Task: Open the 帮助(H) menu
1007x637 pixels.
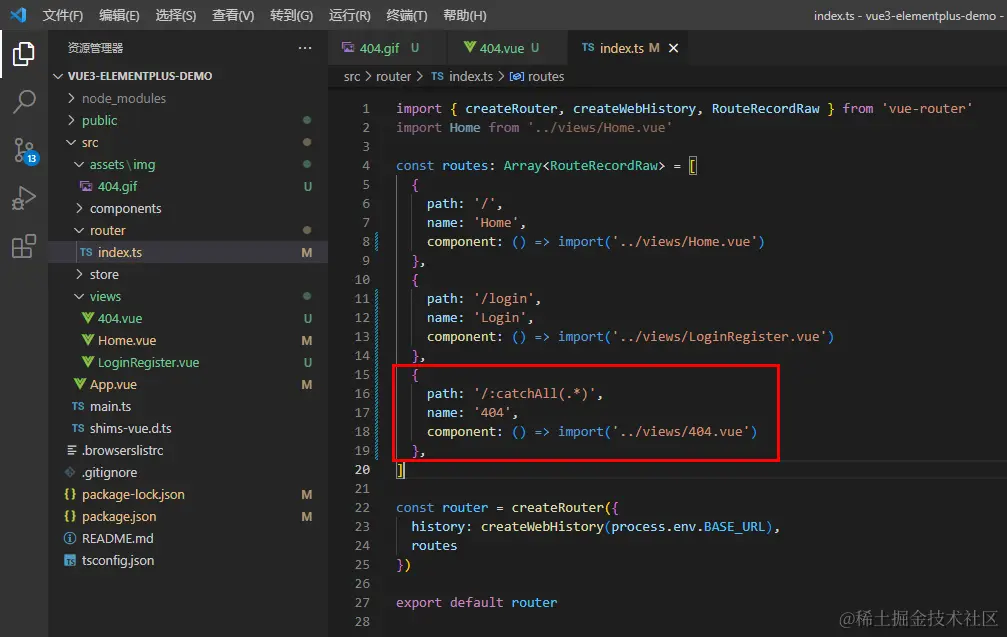Action: (x=464, y=15)
